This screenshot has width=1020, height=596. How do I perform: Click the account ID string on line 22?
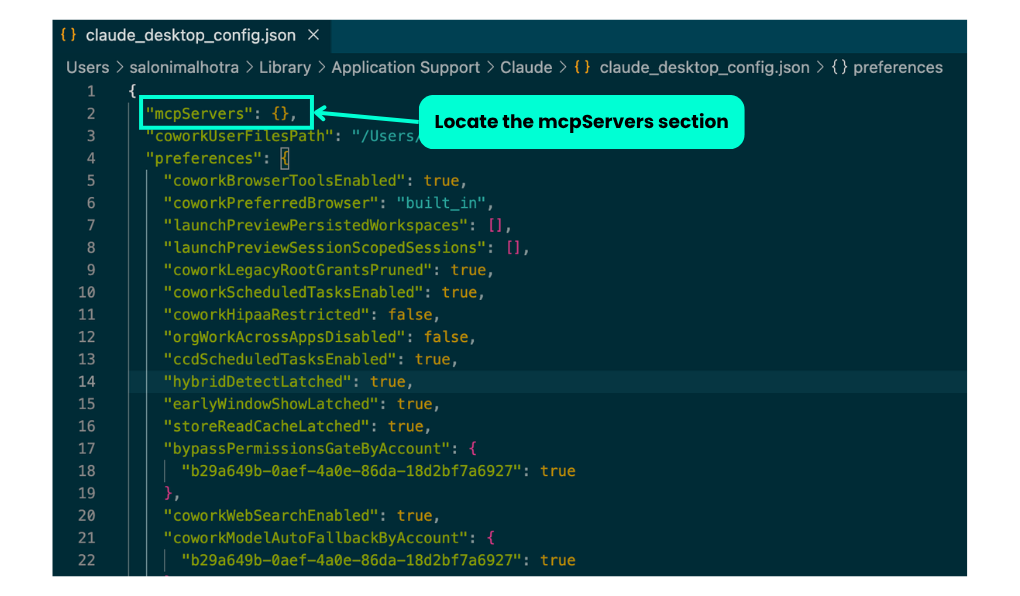click(351, 560)
